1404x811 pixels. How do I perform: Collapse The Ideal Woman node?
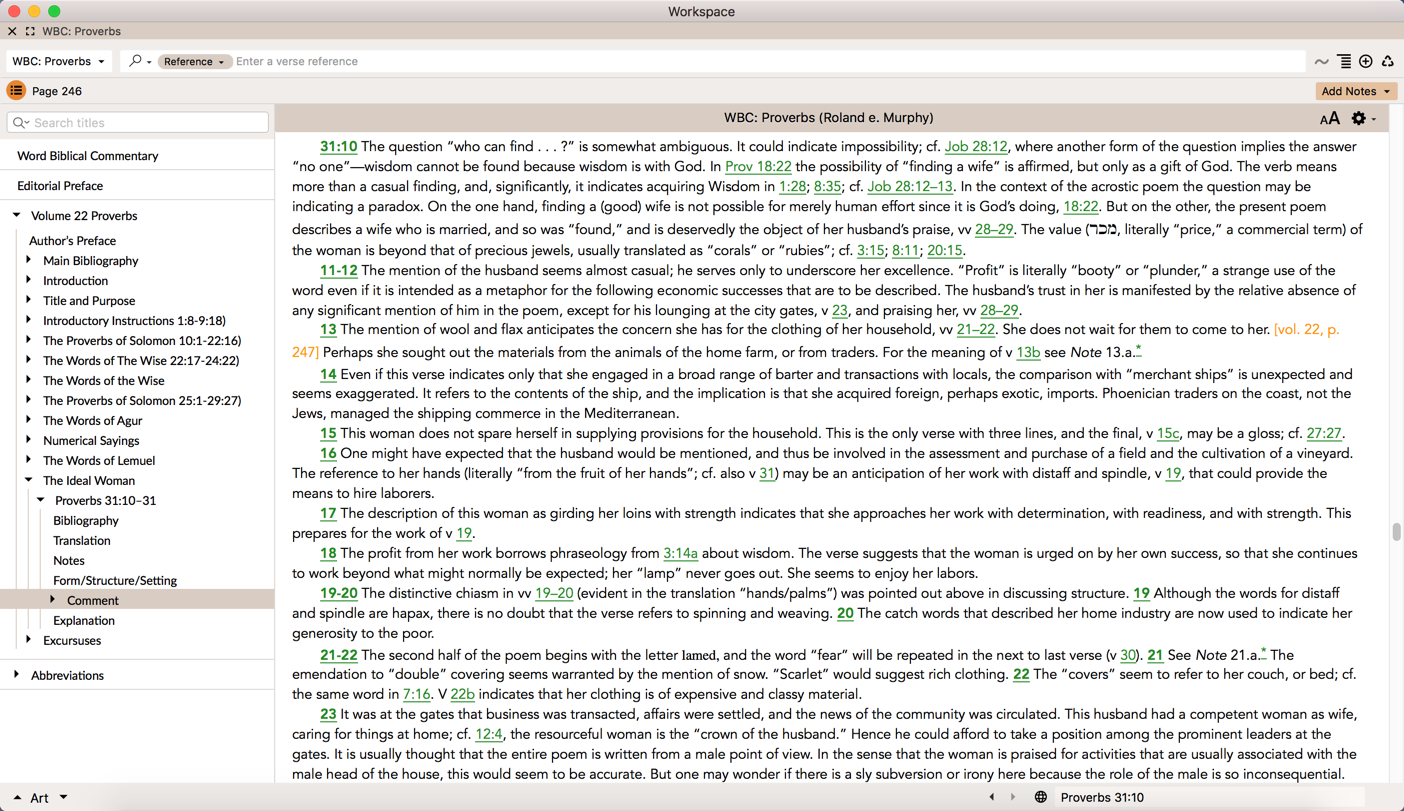coord(29,480)
